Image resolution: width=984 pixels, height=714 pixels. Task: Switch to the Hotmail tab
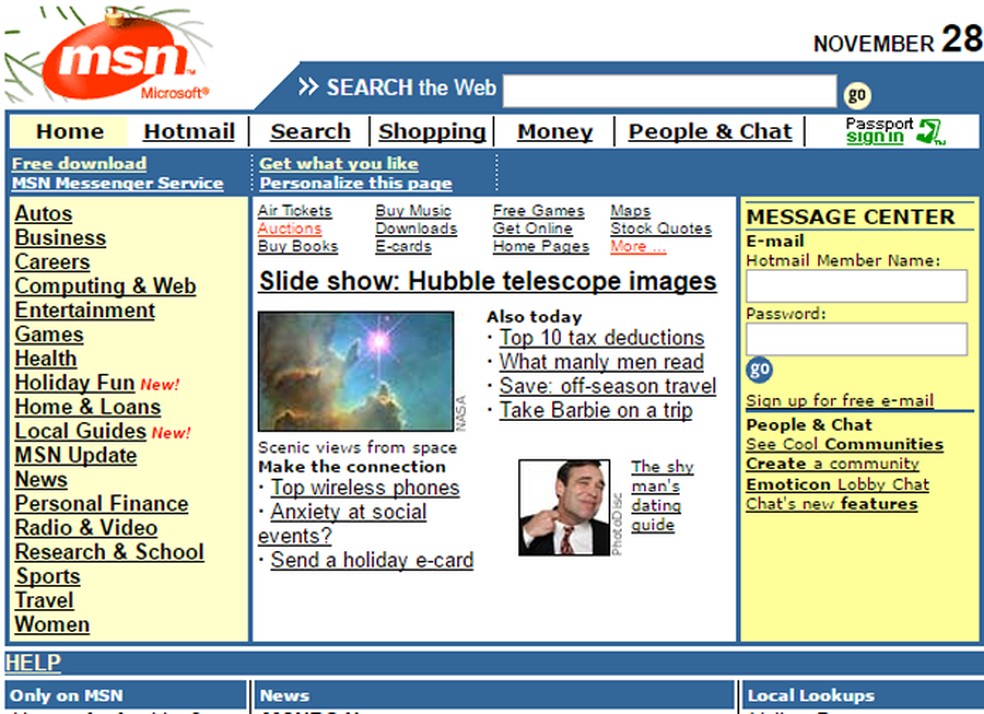coord(188,131)
